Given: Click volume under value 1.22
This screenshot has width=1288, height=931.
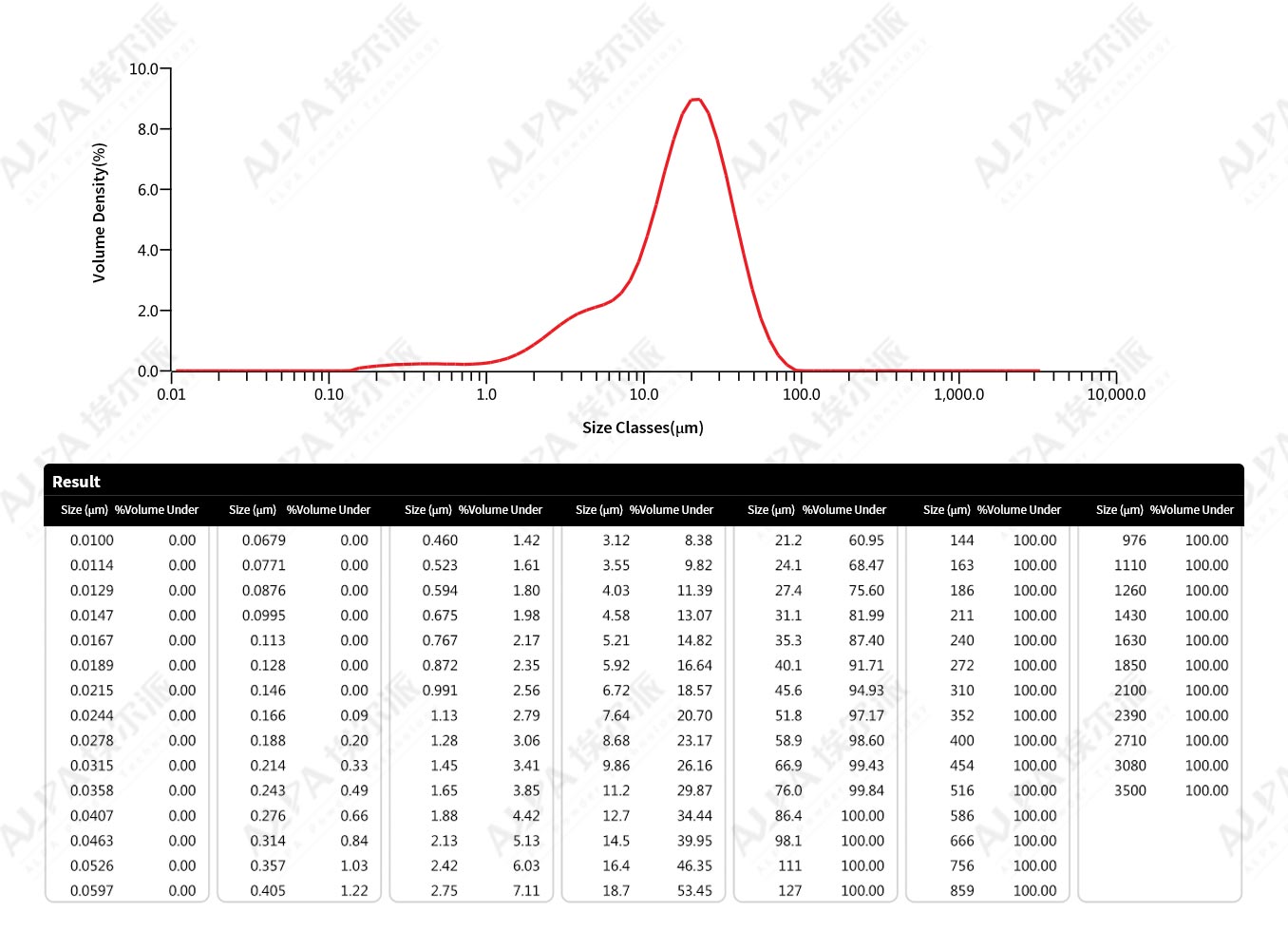Looking at the screenshot, I should pos(354,891).
